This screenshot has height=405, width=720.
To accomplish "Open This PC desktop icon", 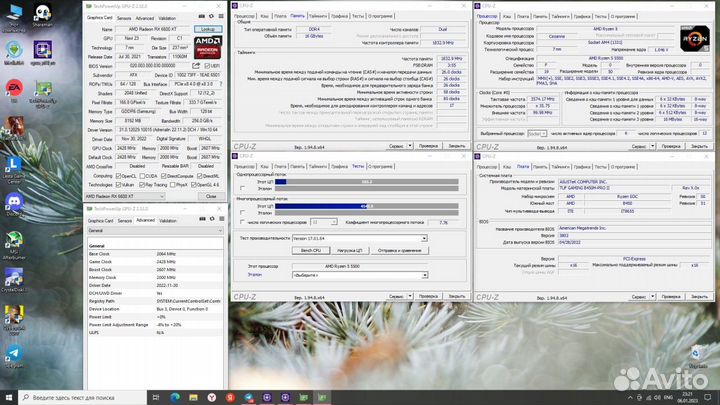I will click(14, 17).
